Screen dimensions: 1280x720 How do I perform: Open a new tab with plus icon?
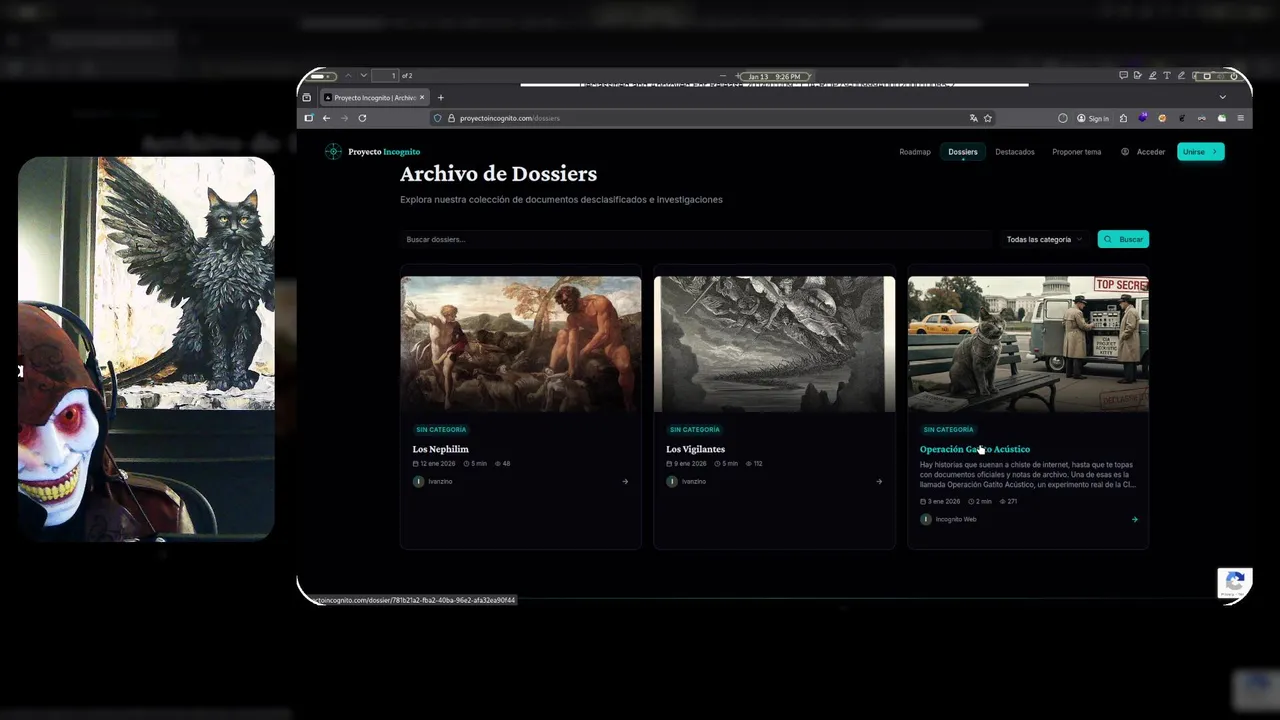[x=440, y=97]
